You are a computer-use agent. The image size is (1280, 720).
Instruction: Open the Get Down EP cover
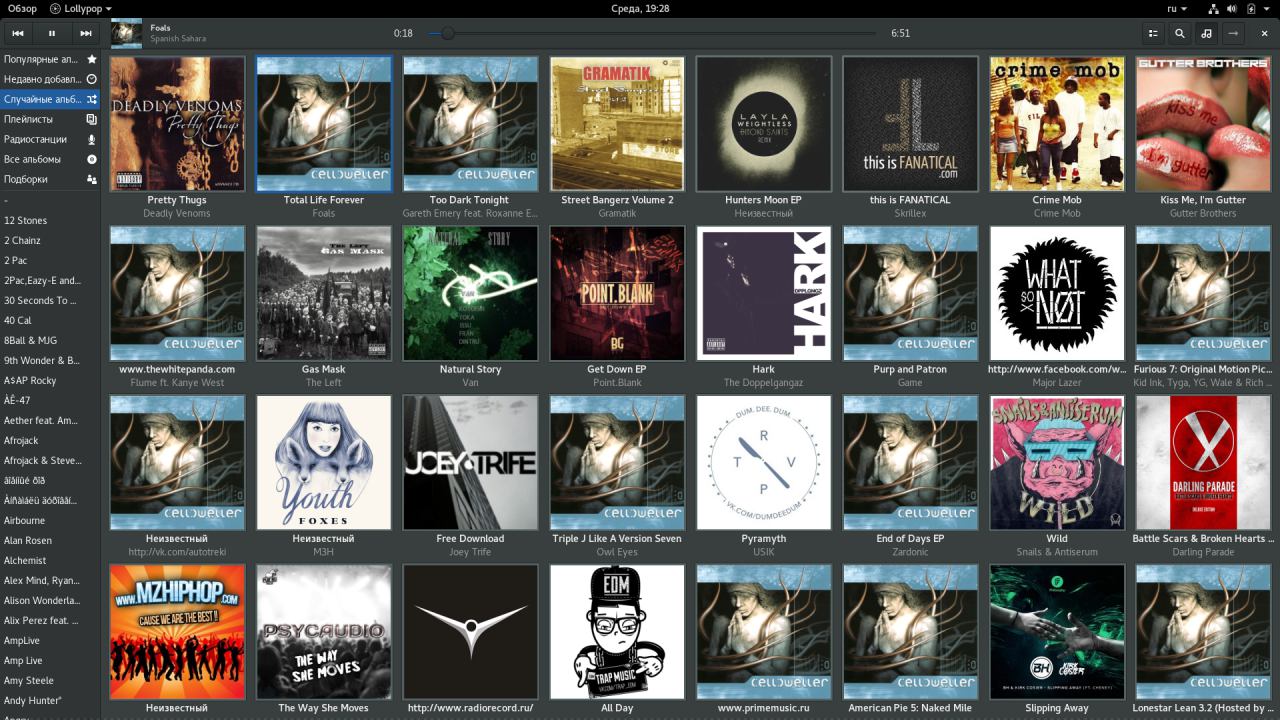click(617, 293)
